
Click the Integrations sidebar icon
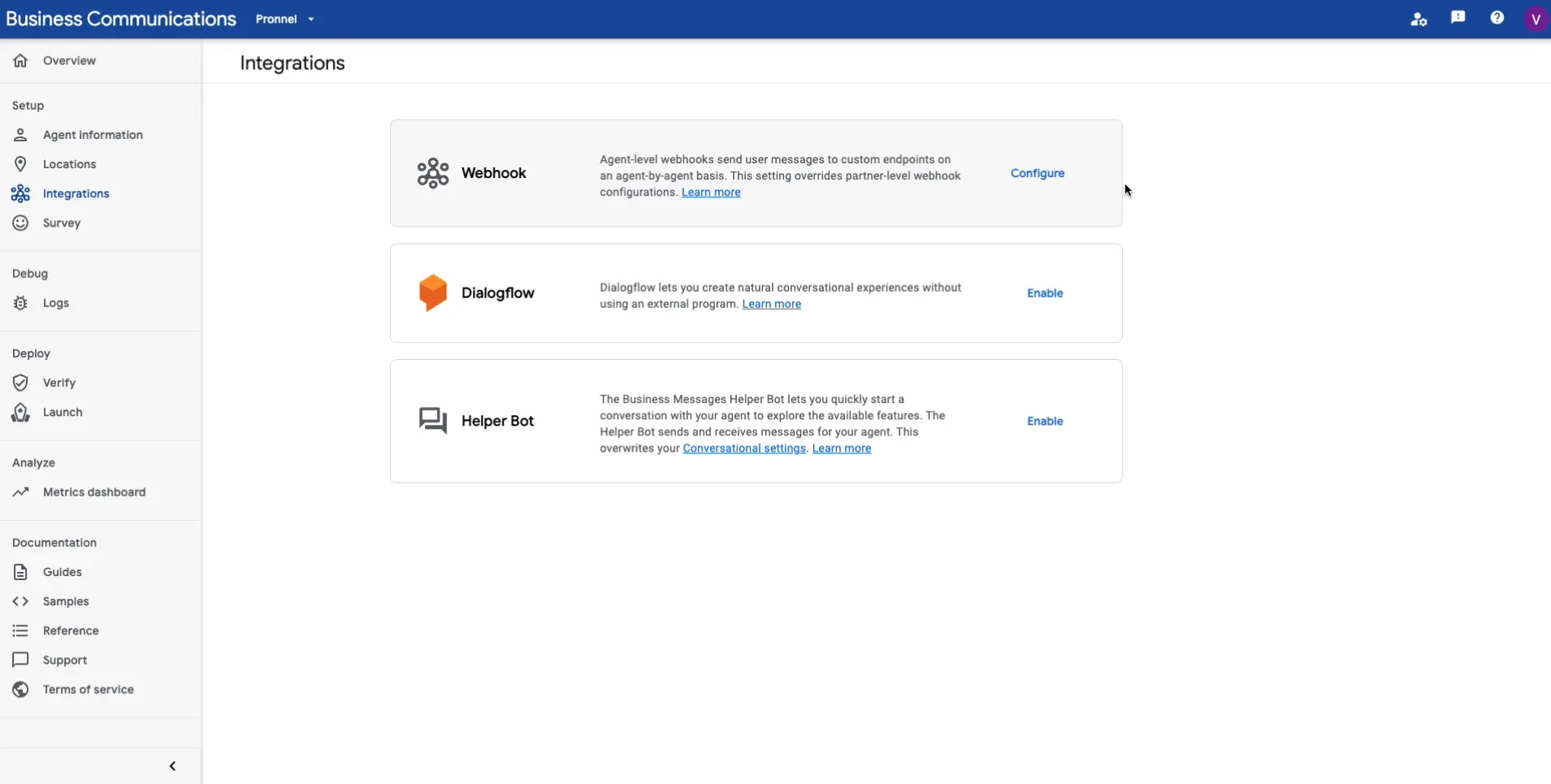point(20,193)
